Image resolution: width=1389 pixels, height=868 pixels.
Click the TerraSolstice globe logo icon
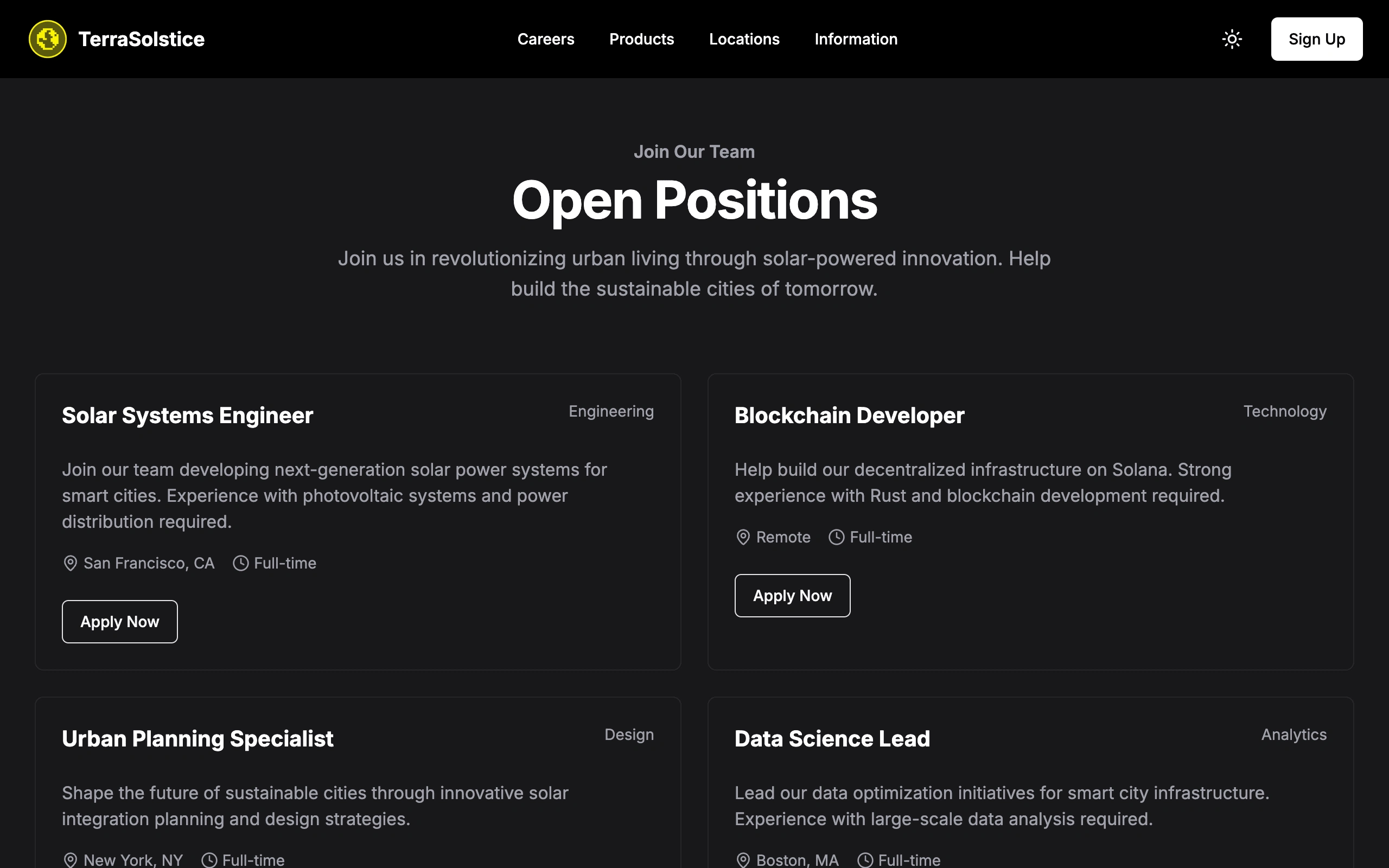tap(48, 39)
